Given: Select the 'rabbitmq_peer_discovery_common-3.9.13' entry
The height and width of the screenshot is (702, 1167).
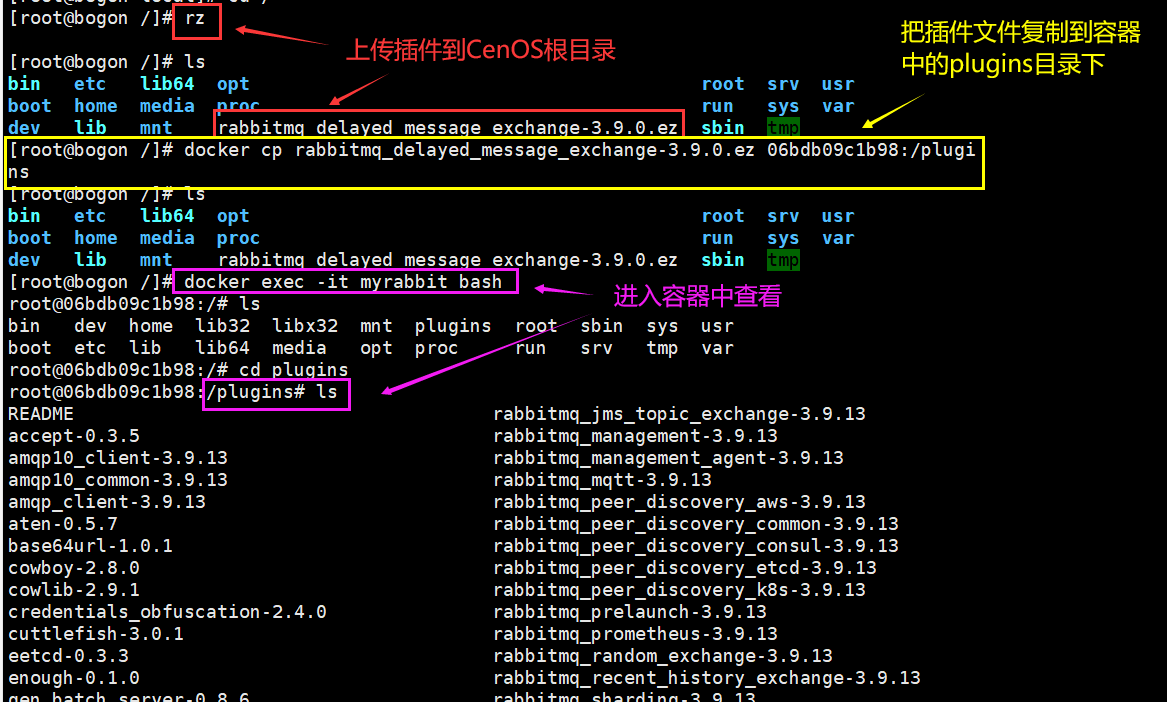Looking at the screenshot, I should point(696,524).
